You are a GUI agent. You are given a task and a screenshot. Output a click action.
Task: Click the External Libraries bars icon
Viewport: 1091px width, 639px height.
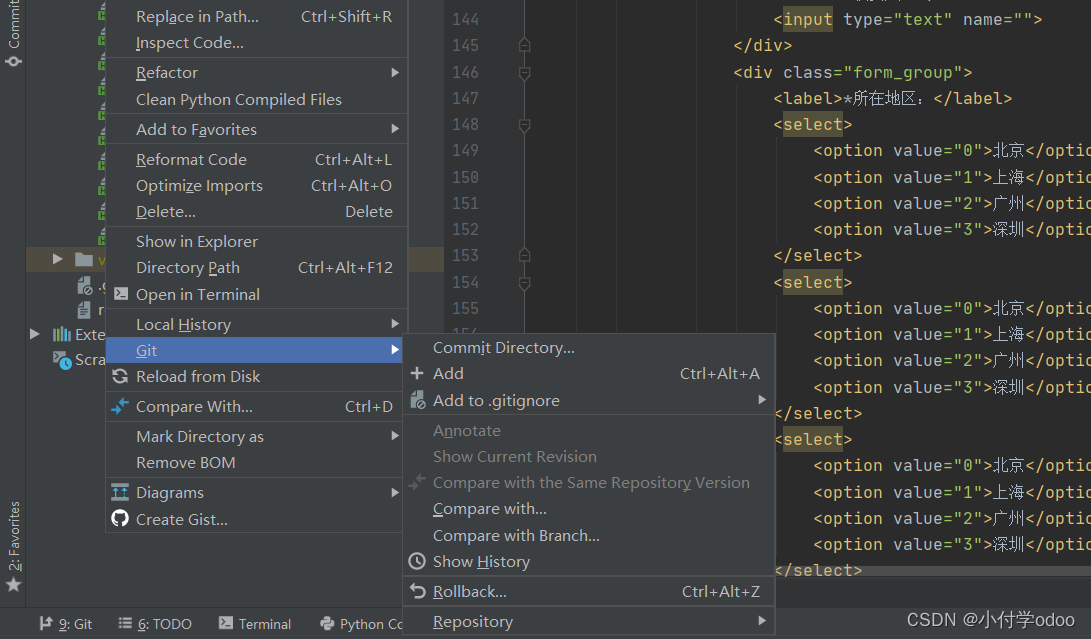pyautogui.click(x=62, y=334)
